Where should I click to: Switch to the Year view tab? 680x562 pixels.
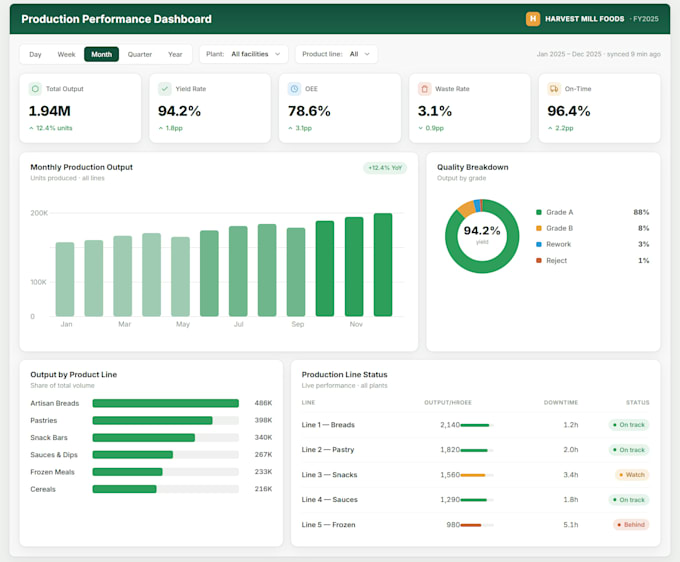175,54
